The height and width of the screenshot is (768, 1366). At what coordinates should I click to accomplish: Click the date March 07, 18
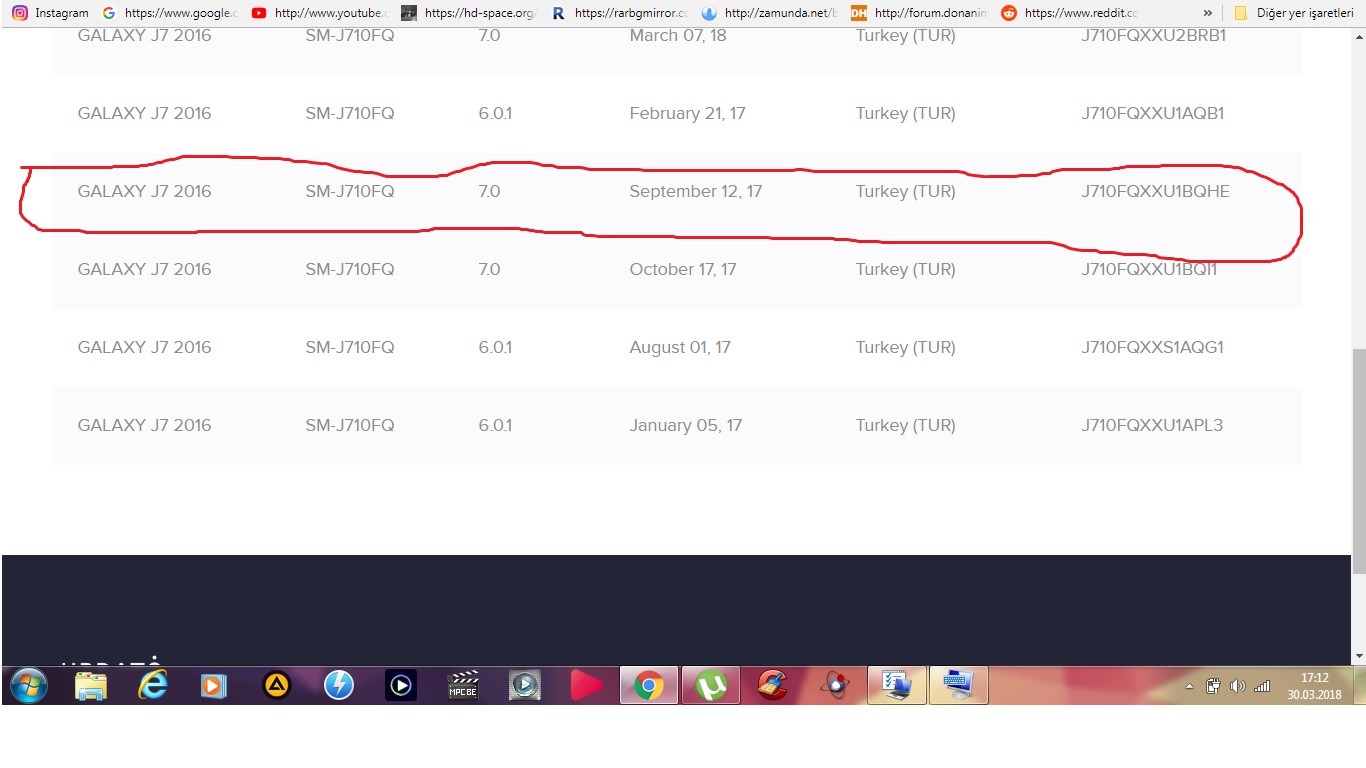678,35
